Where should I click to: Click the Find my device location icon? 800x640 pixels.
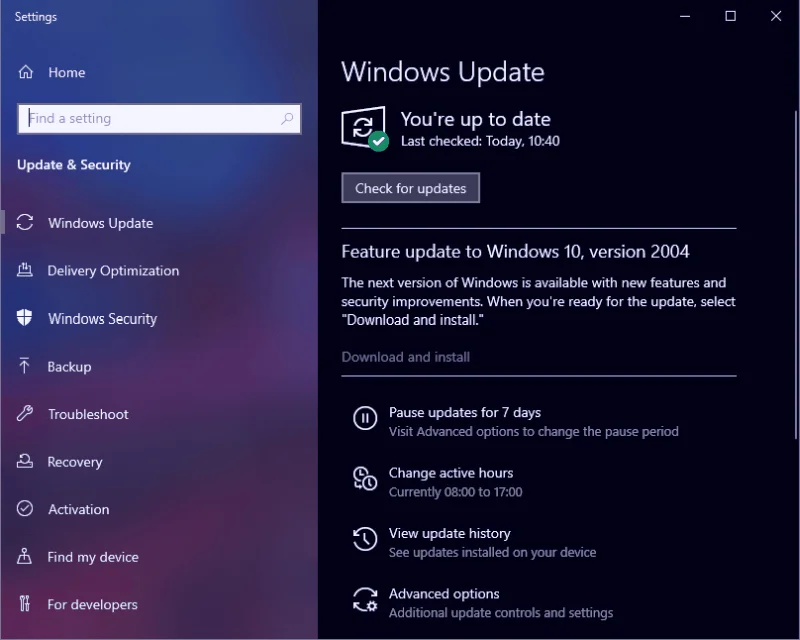click(x=25, y=557)
